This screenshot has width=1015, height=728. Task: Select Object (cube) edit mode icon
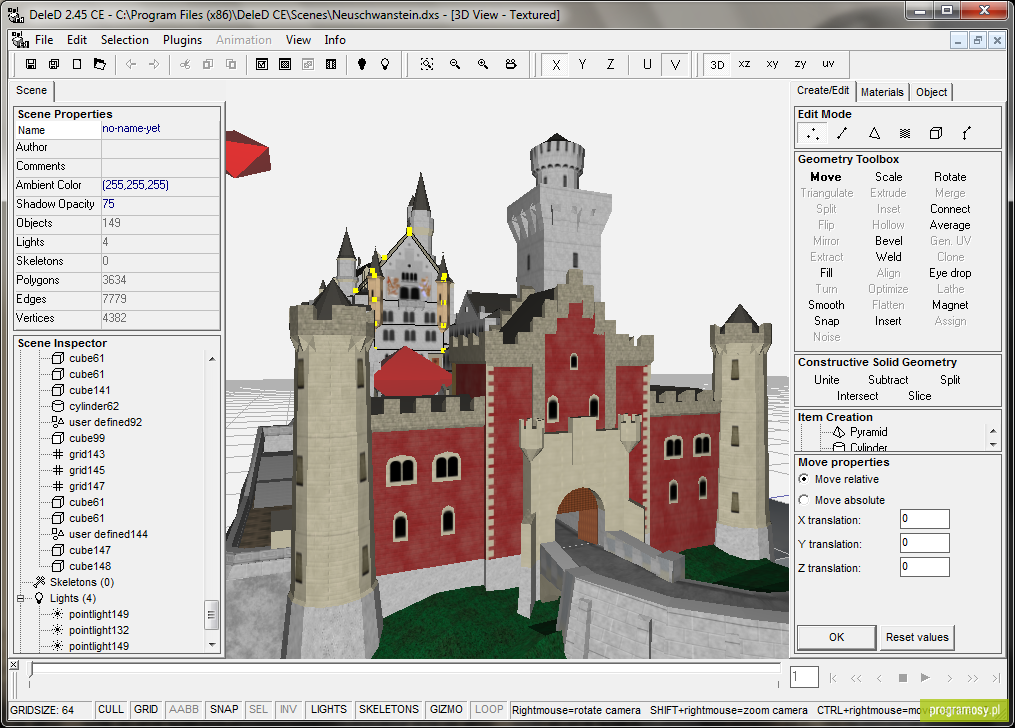(935, 133)
